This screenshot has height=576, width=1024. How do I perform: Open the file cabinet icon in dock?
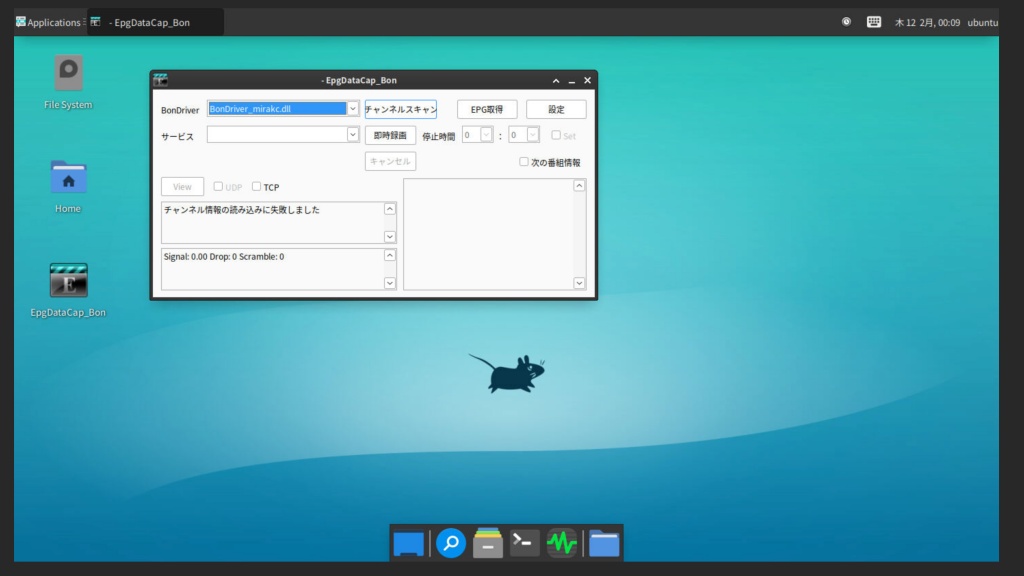point(488,543)
